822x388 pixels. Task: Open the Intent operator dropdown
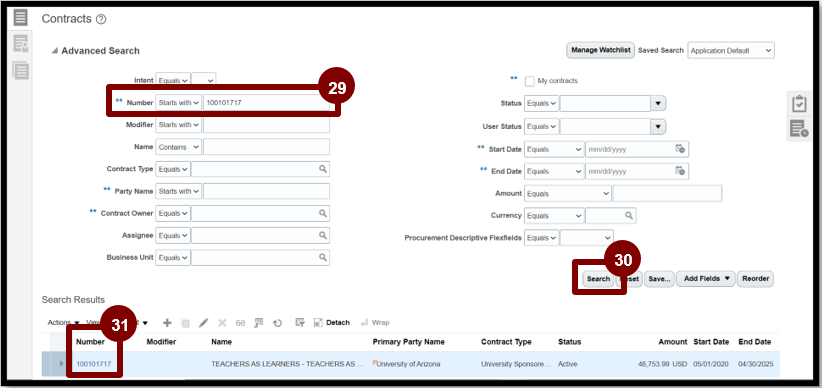pyautogui.click(x=174, y=81)
